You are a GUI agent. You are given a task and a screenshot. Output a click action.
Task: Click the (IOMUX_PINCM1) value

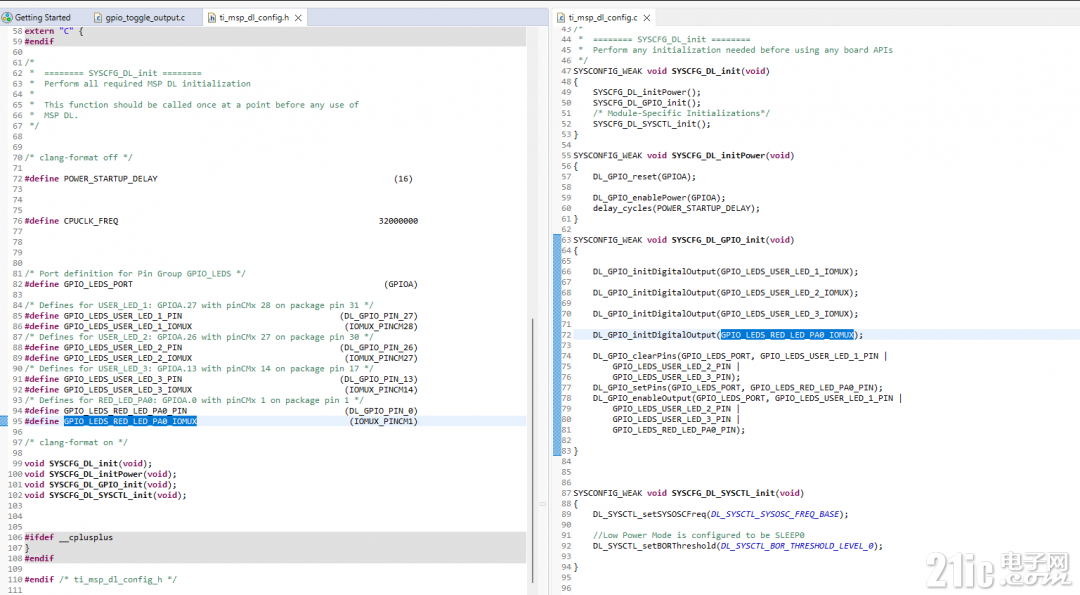coord(384,421)
